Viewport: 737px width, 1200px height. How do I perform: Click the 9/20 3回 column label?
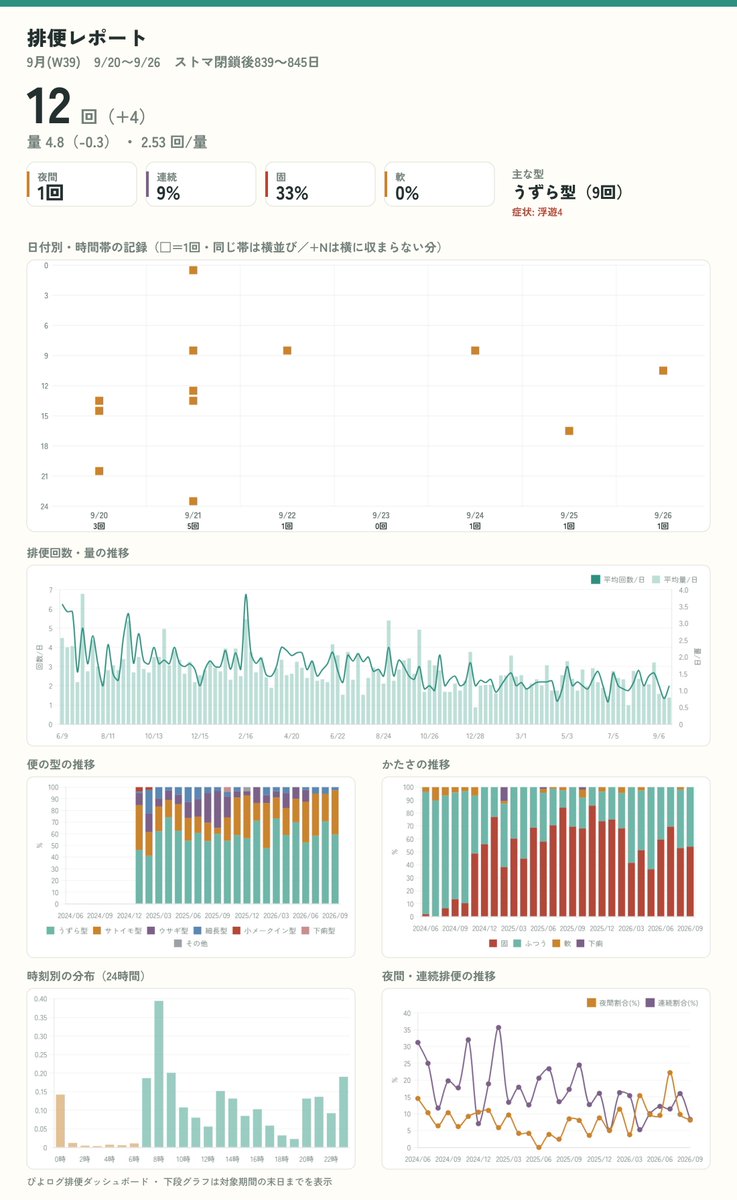[x=99, y=520]
